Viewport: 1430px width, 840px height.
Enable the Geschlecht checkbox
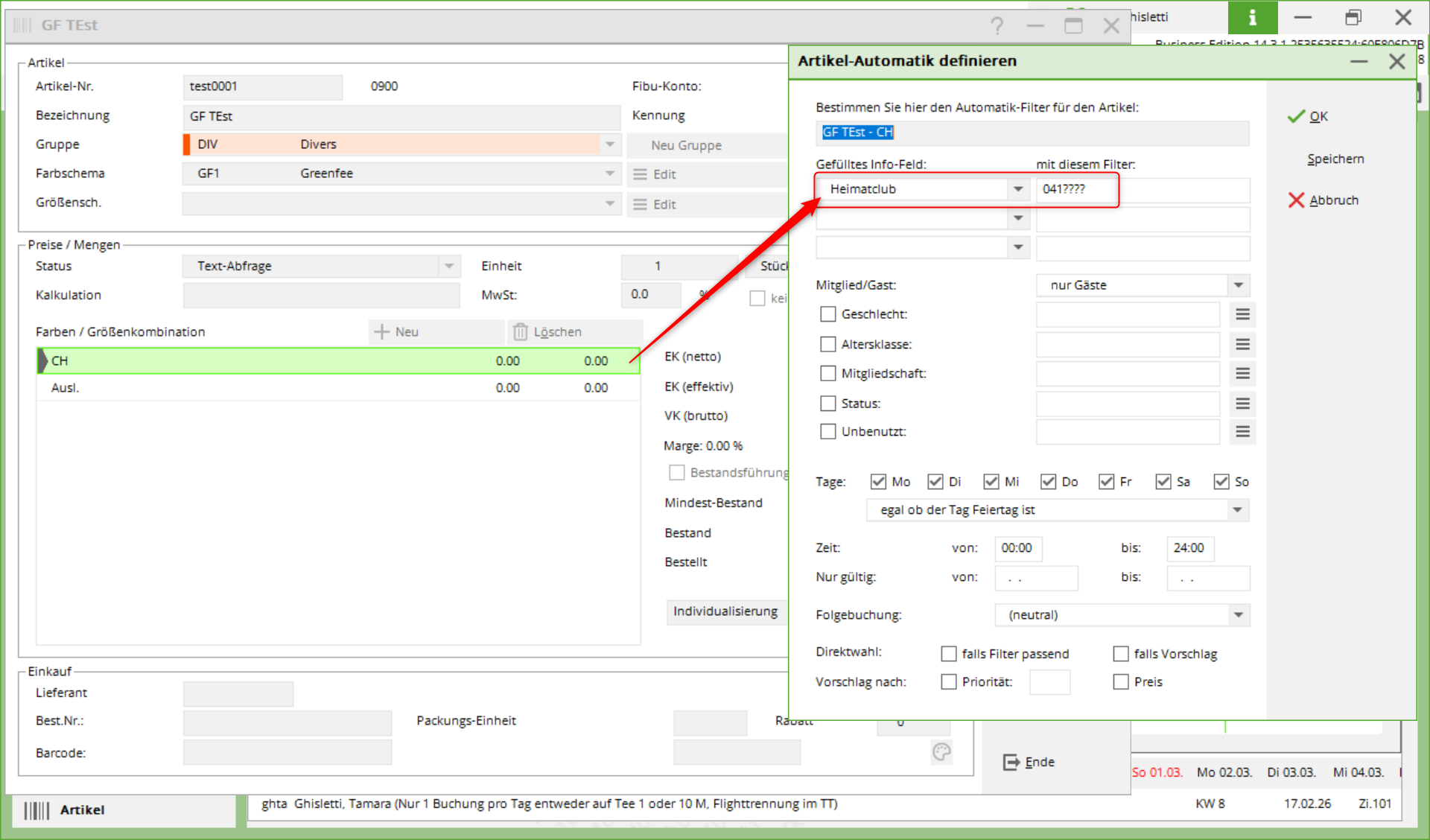tap(827, 314)
